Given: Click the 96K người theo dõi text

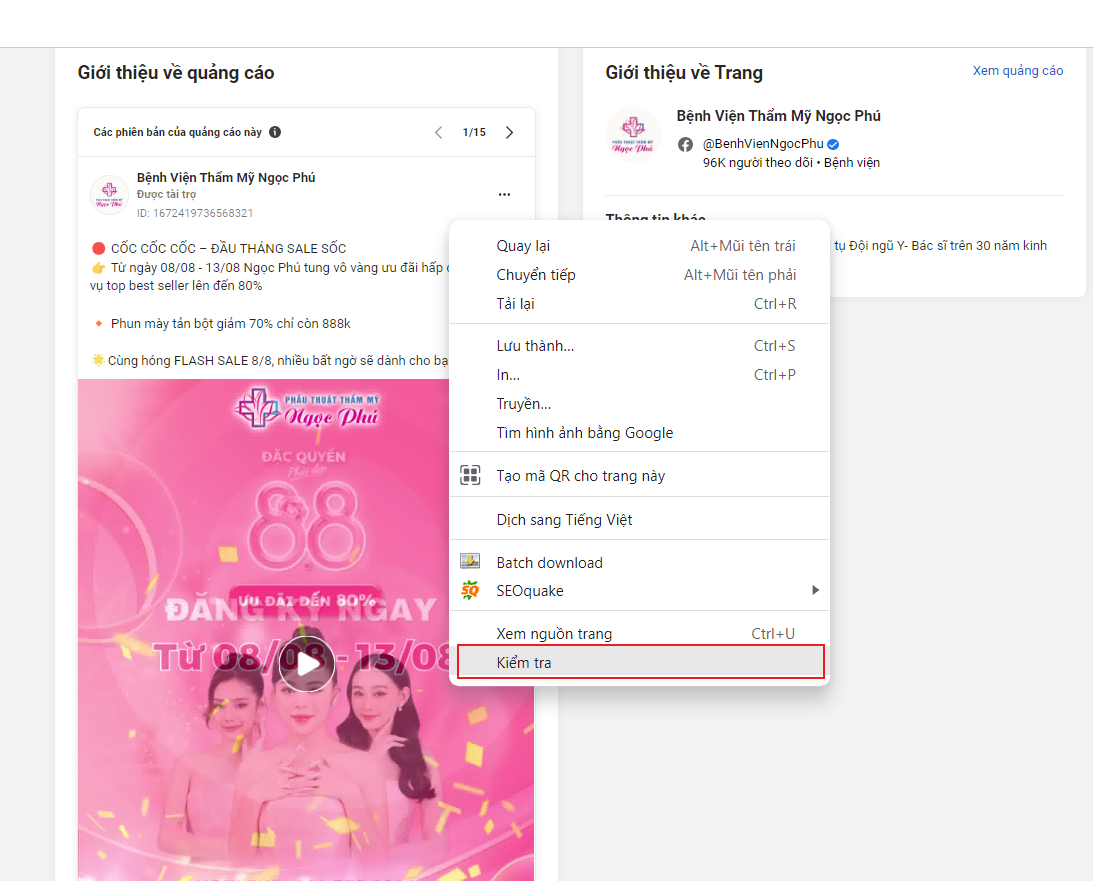Looking at the screenshot, I should point(758,162).
